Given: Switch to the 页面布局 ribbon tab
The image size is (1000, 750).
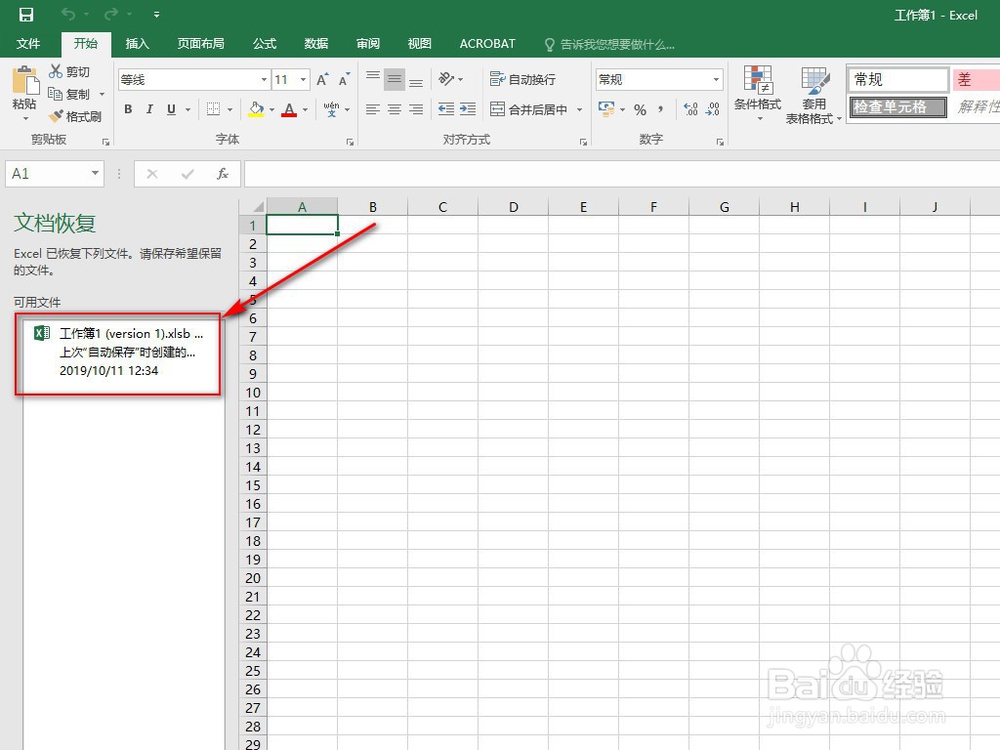Looking at the screenshot, I should coord(201,43).
